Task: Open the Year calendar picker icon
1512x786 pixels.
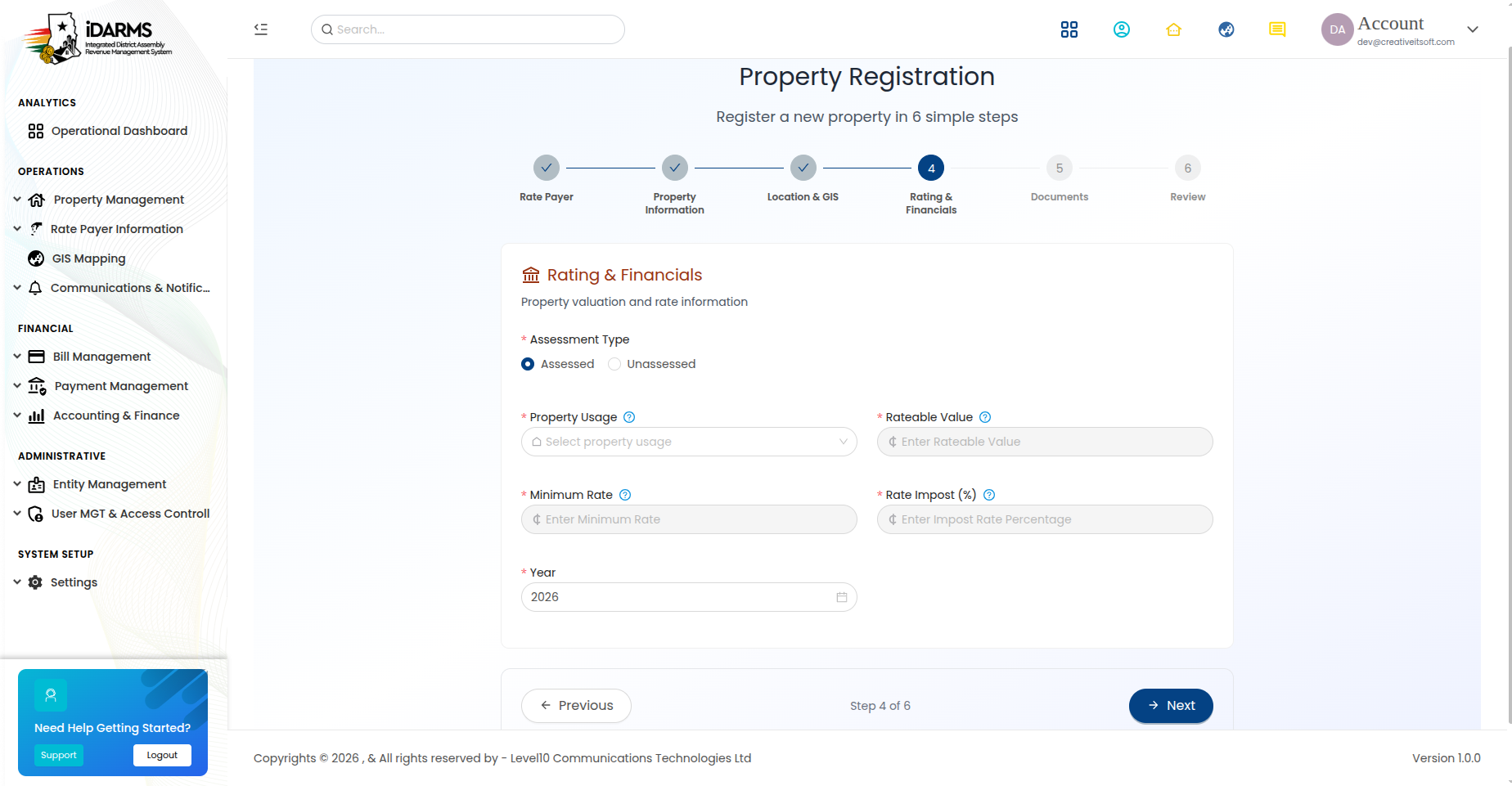Action: pos(842,597)
